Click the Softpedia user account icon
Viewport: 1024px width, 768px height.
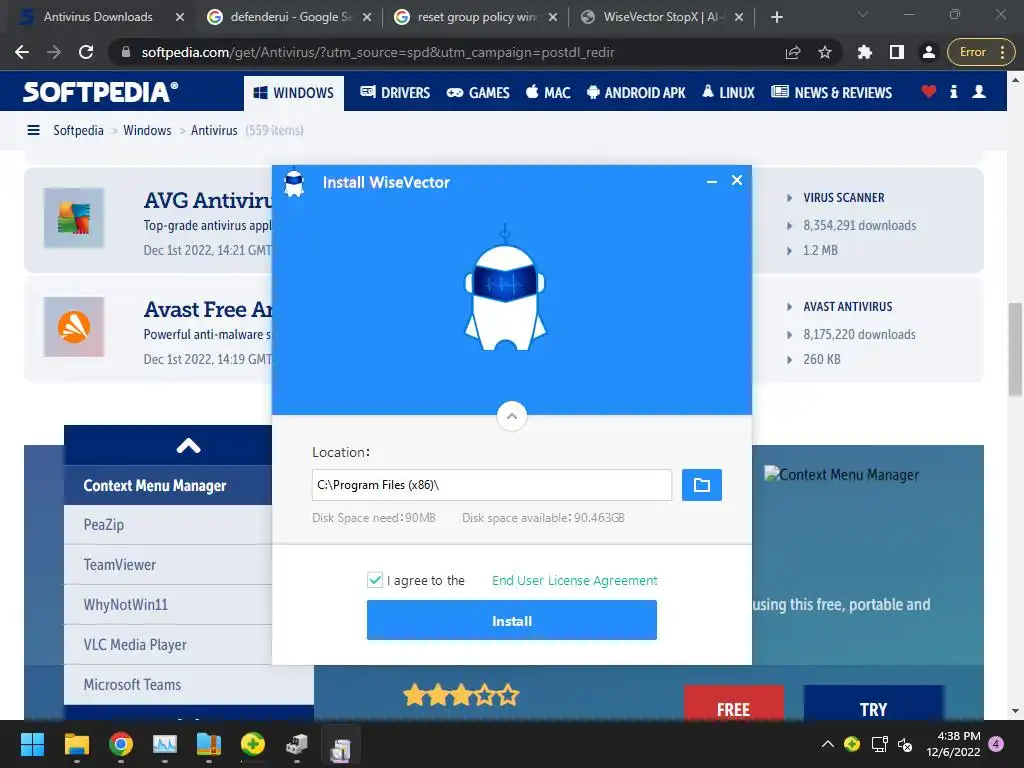[x=979, y=91]
